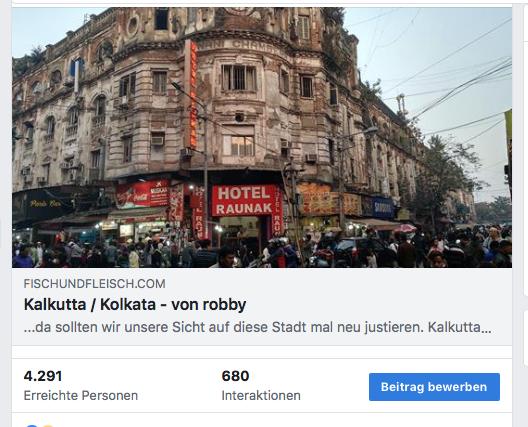Viewport: 528px width, 427px height.
Task: Click the Beitrag bewerben button
Action: pyautogui.click(x=434, y=387)
